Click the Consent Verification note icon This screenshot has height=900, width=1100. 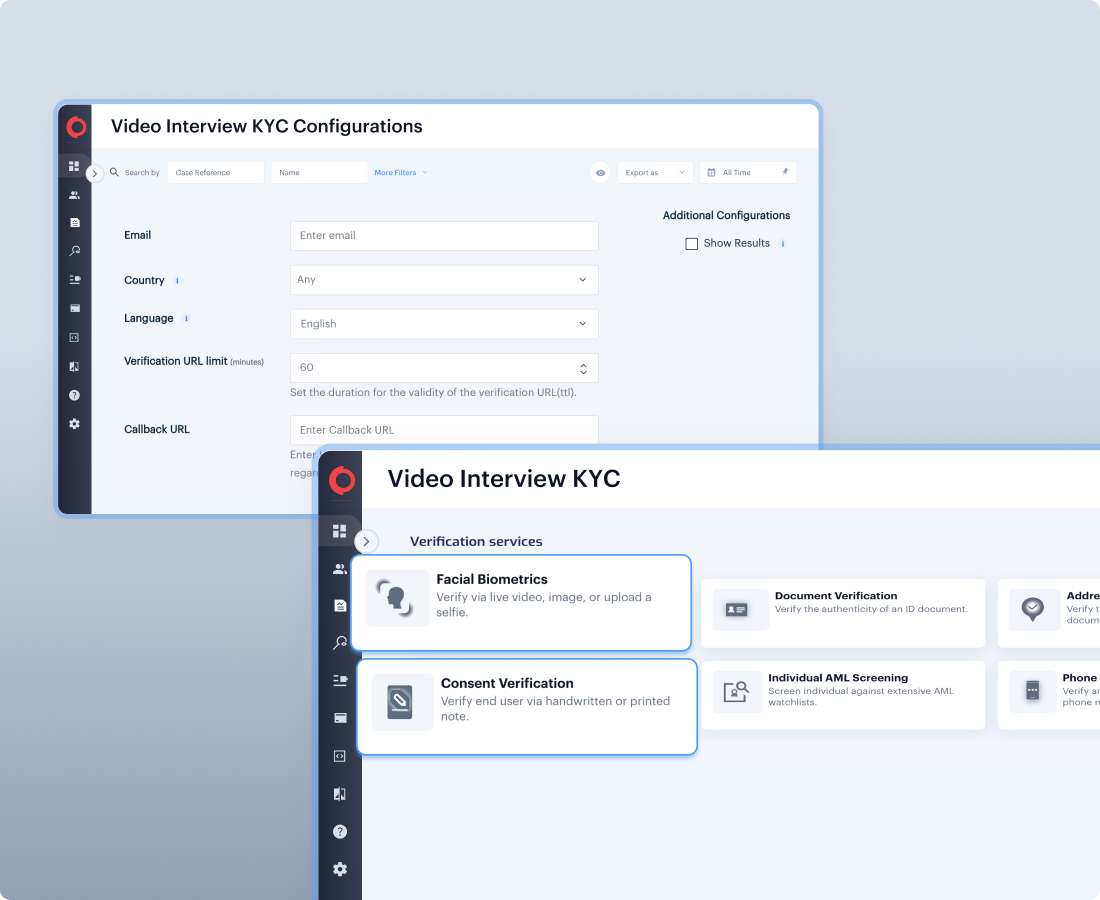pos(402,702)
